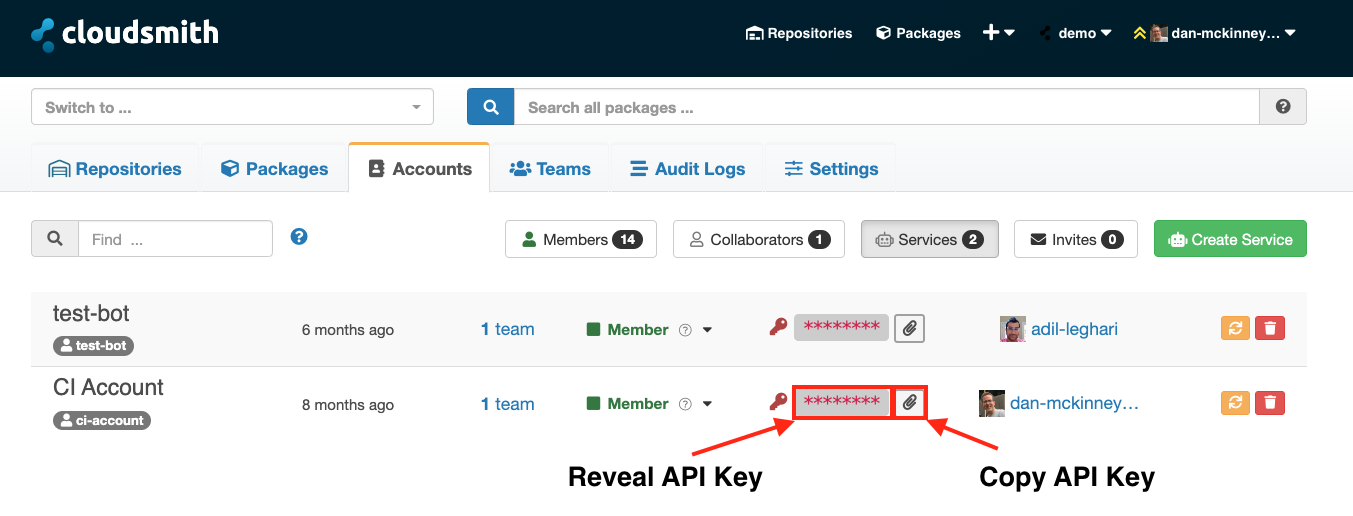Click '8 months ago' timestamp

pos(348,405)
